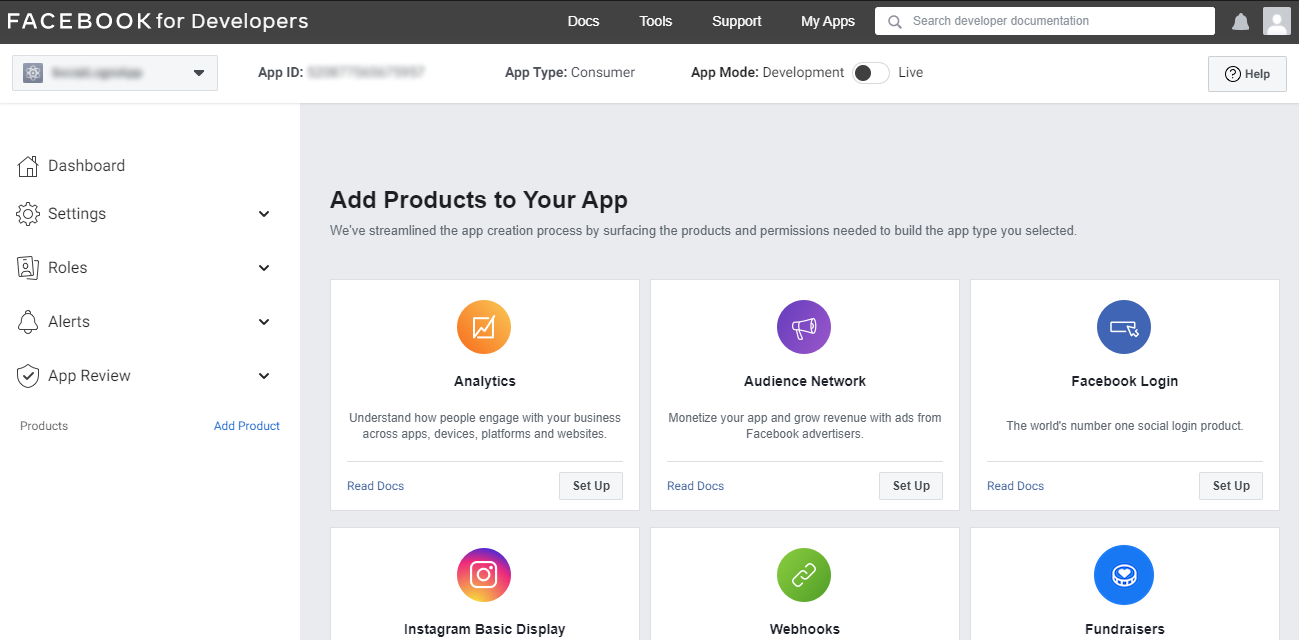Viewport: 1299px width, 640px height.
Task: Click the Help button
Action: [1247, 74]
